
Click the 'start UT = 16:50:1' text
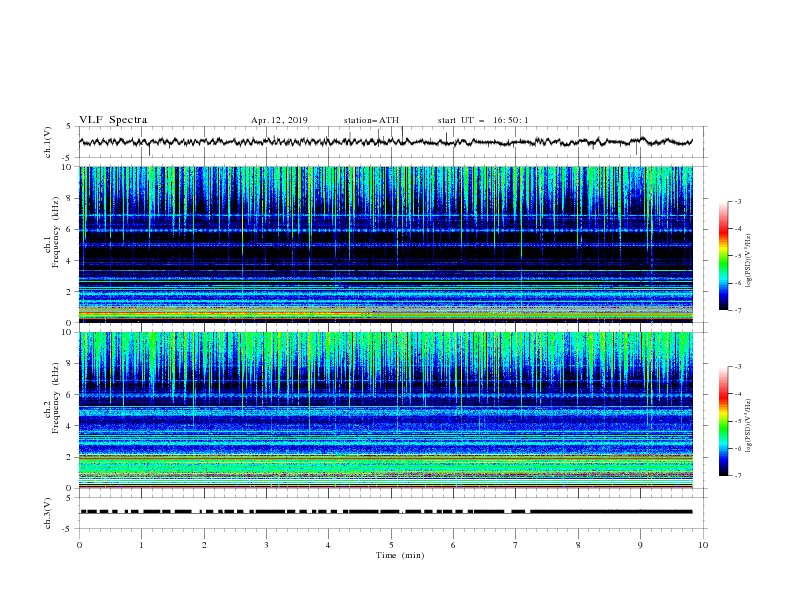[x=483, y=120]
